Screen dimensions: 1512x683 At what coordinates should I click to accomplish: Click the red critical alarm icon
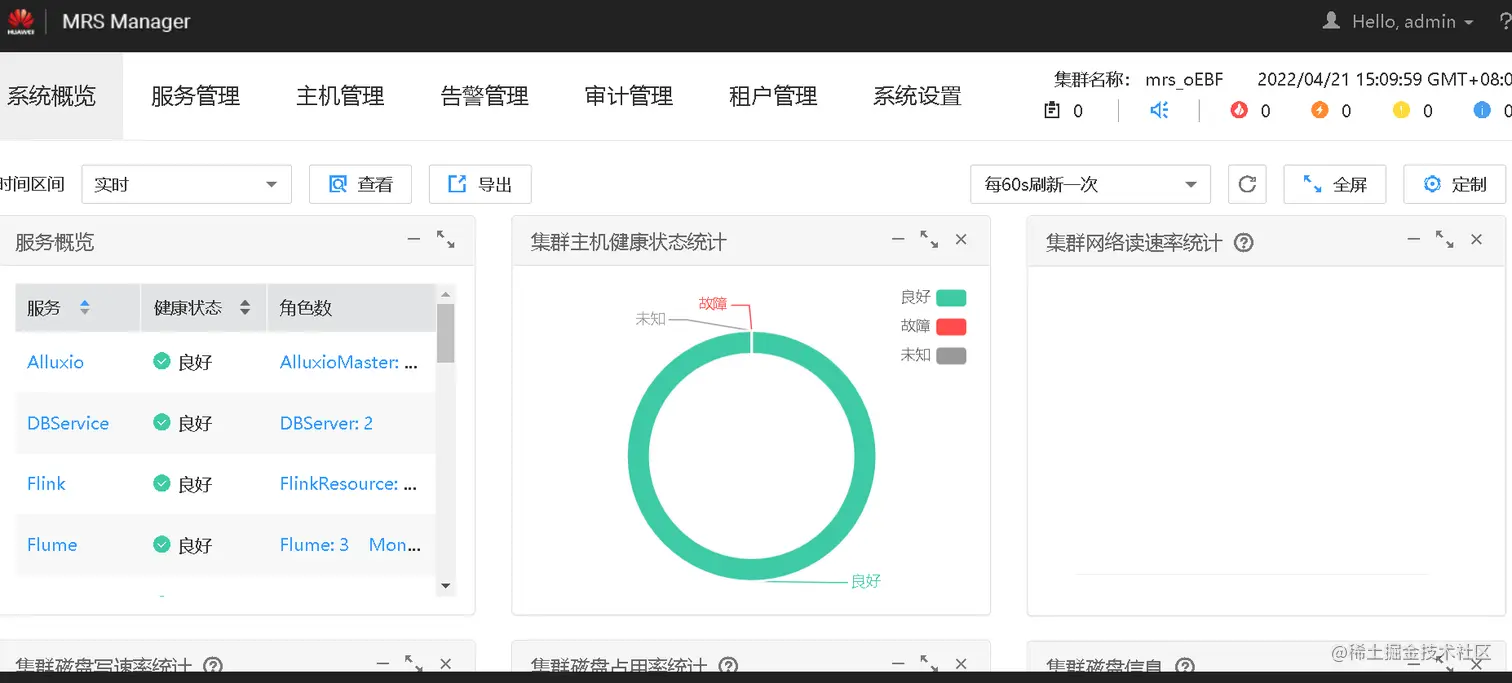point(1239,110)
